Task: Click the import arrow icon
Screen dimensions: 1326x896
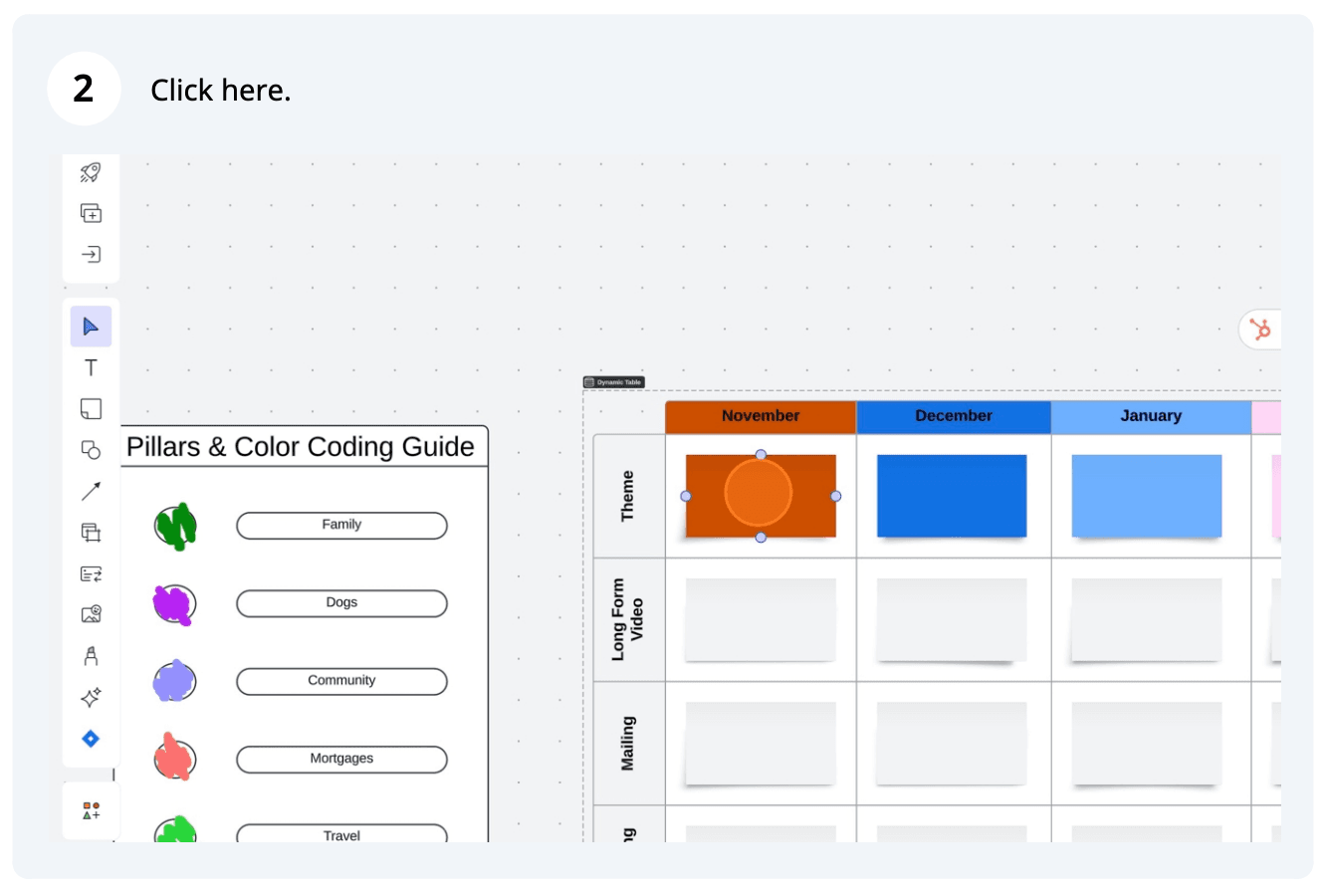Action: pyautogui.click(x=91, y=255)
